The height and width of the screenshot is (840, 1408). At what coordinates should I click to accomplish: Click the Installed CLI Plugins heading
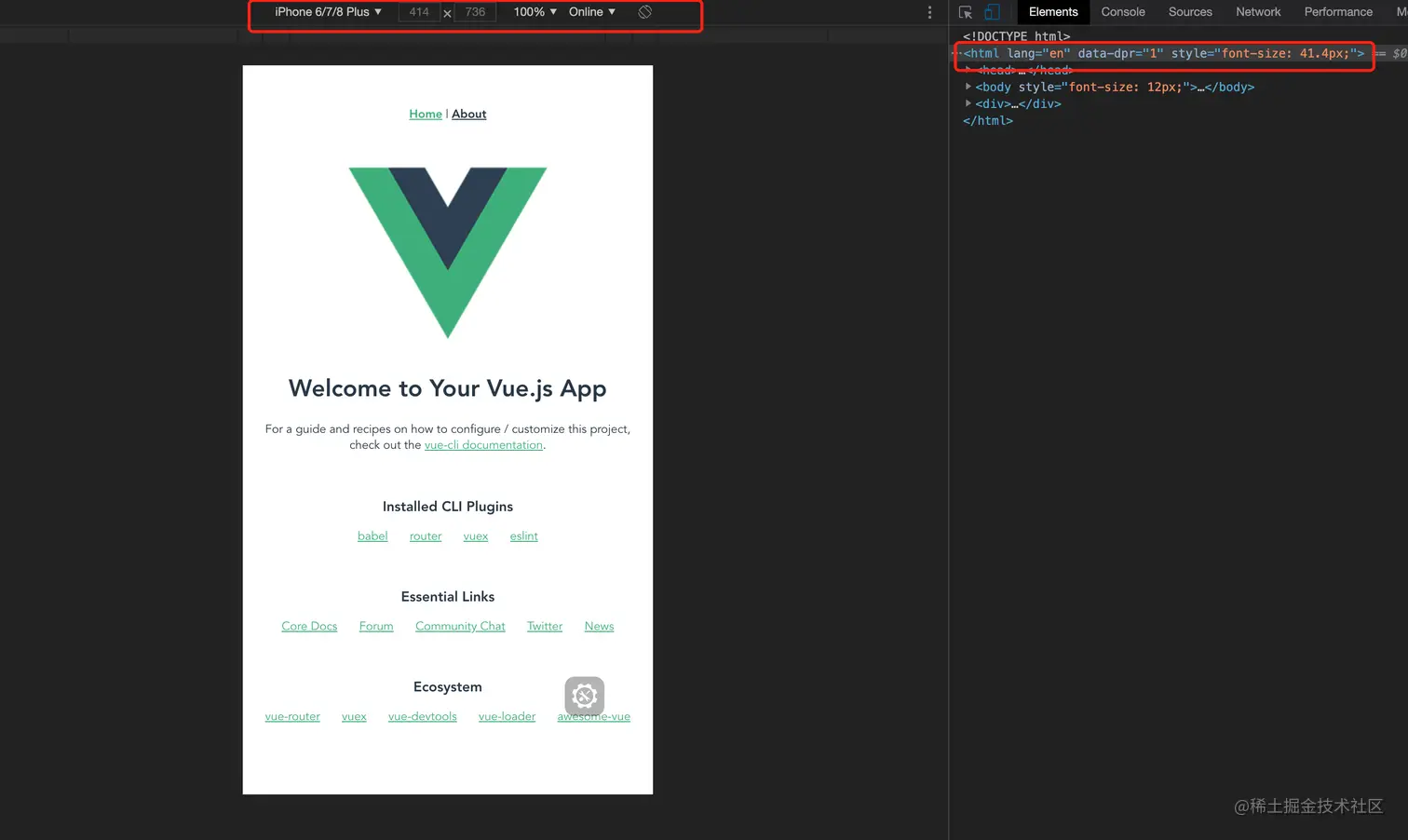448,507
